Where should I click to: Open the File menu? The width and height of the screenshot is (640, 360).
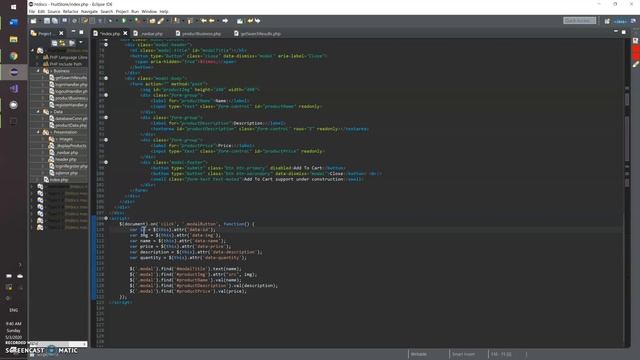32,11
